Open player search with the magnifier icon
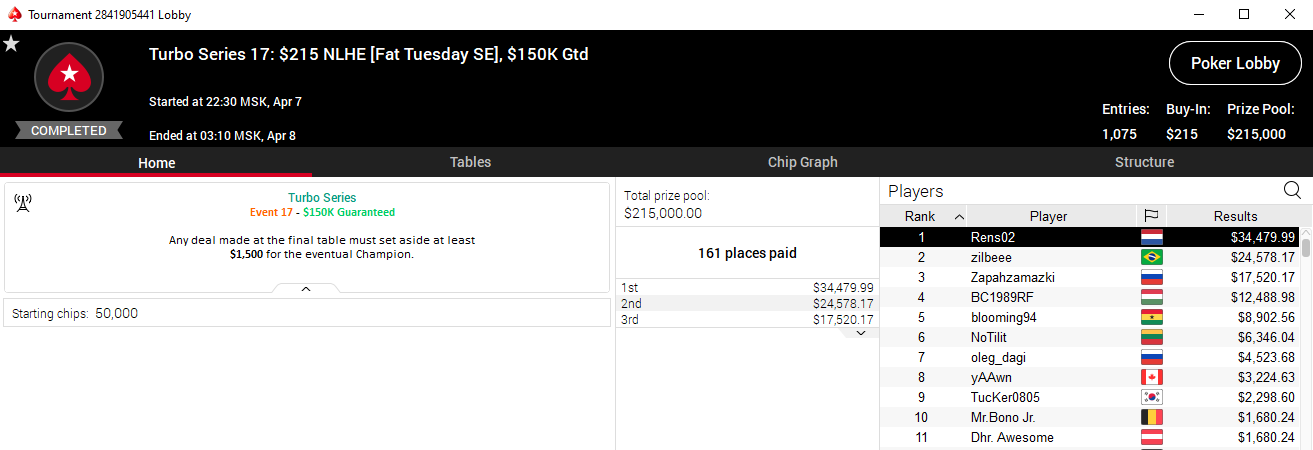The image size is (1313, 450). pyautogui.click(x=1292, y=190)
